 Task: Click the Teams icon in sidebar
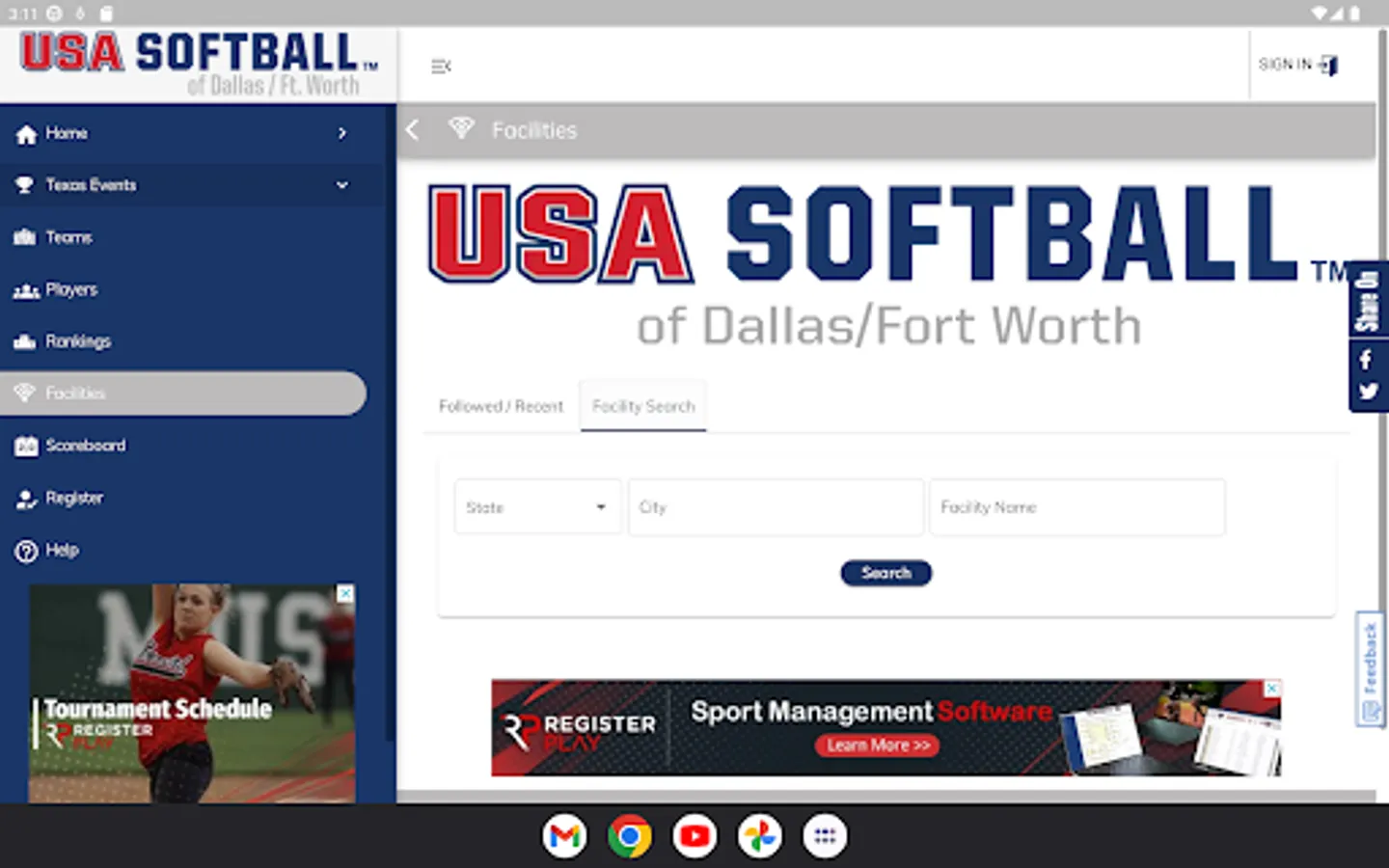[x=25, y=237]
